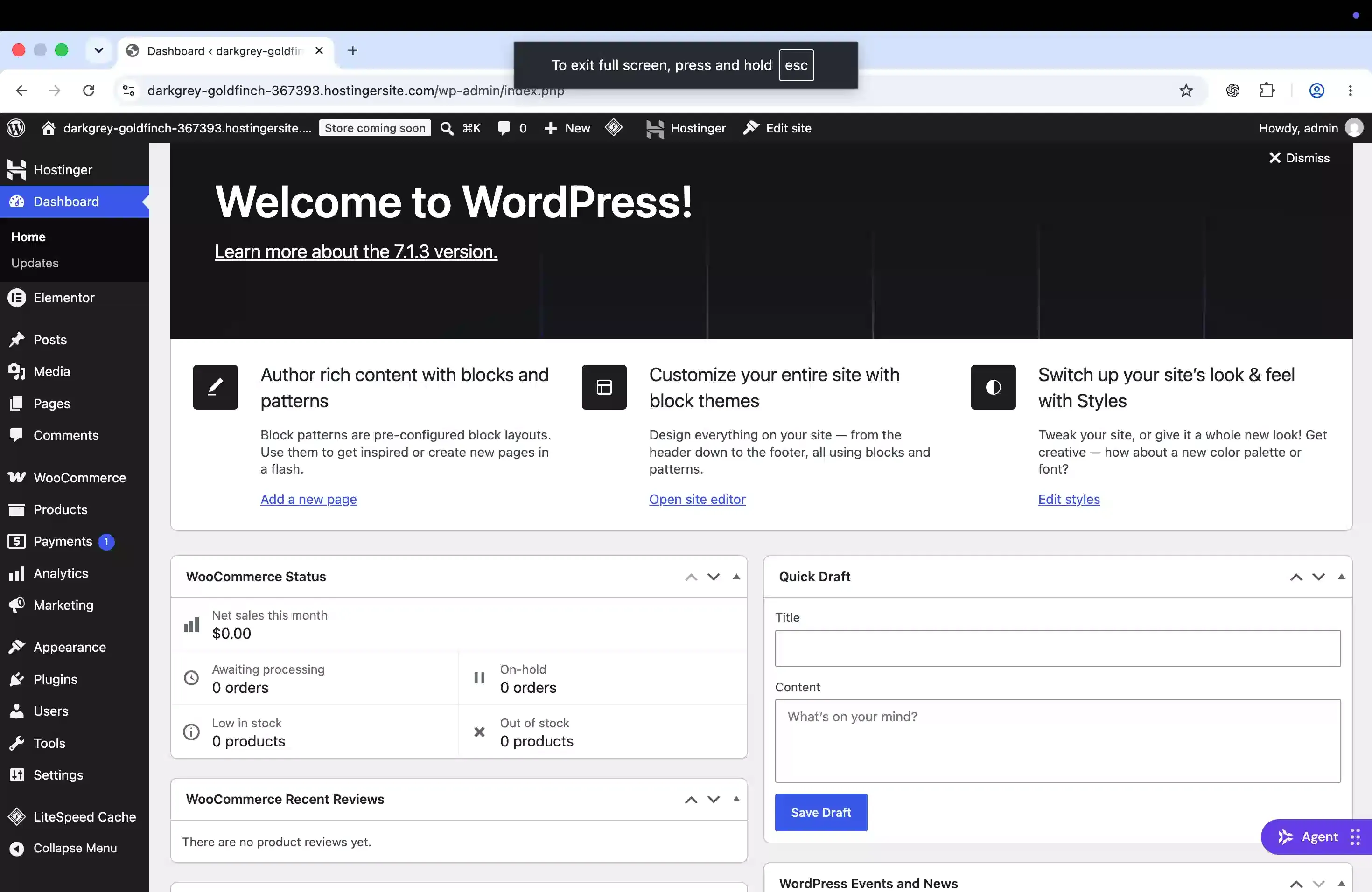This screenshot has height=892, width=1372.
Task: Move WooCommerce Recent Reviews panel up
Action: tap(691, 799)
